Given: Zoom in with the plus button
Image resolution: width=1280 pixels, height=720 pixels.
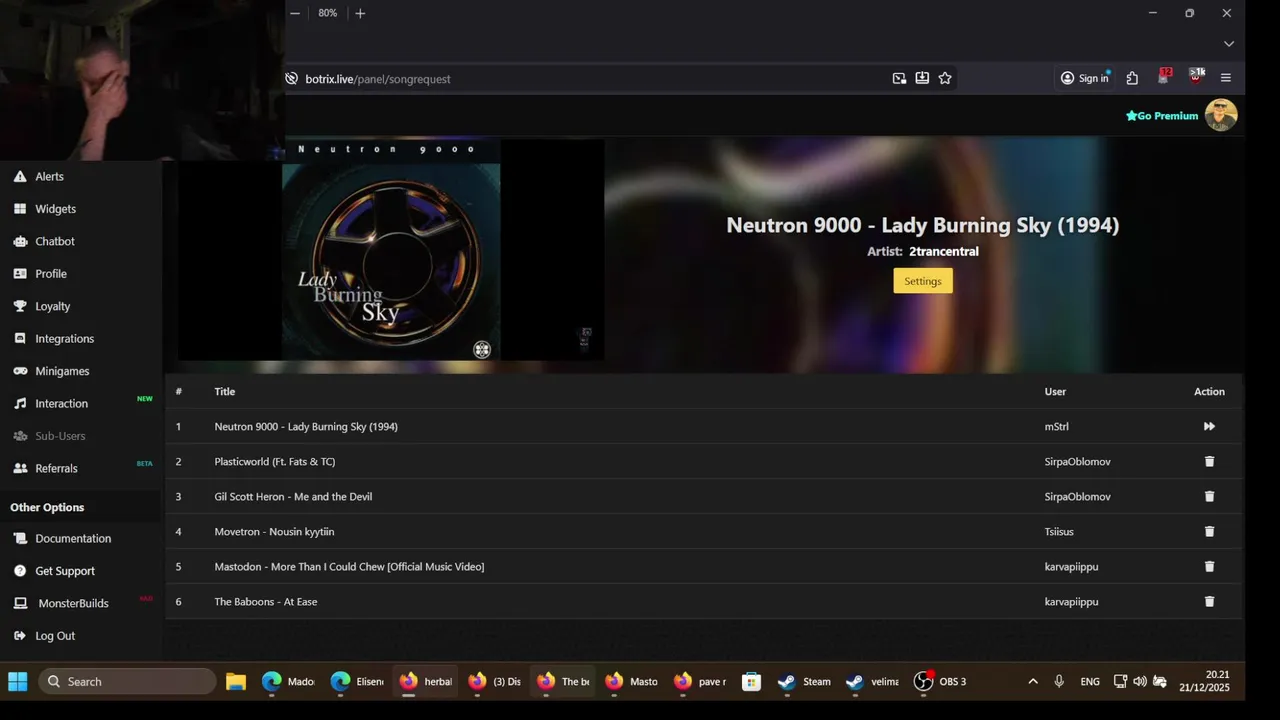Looking at the screenshot, I should click(360, 13).
